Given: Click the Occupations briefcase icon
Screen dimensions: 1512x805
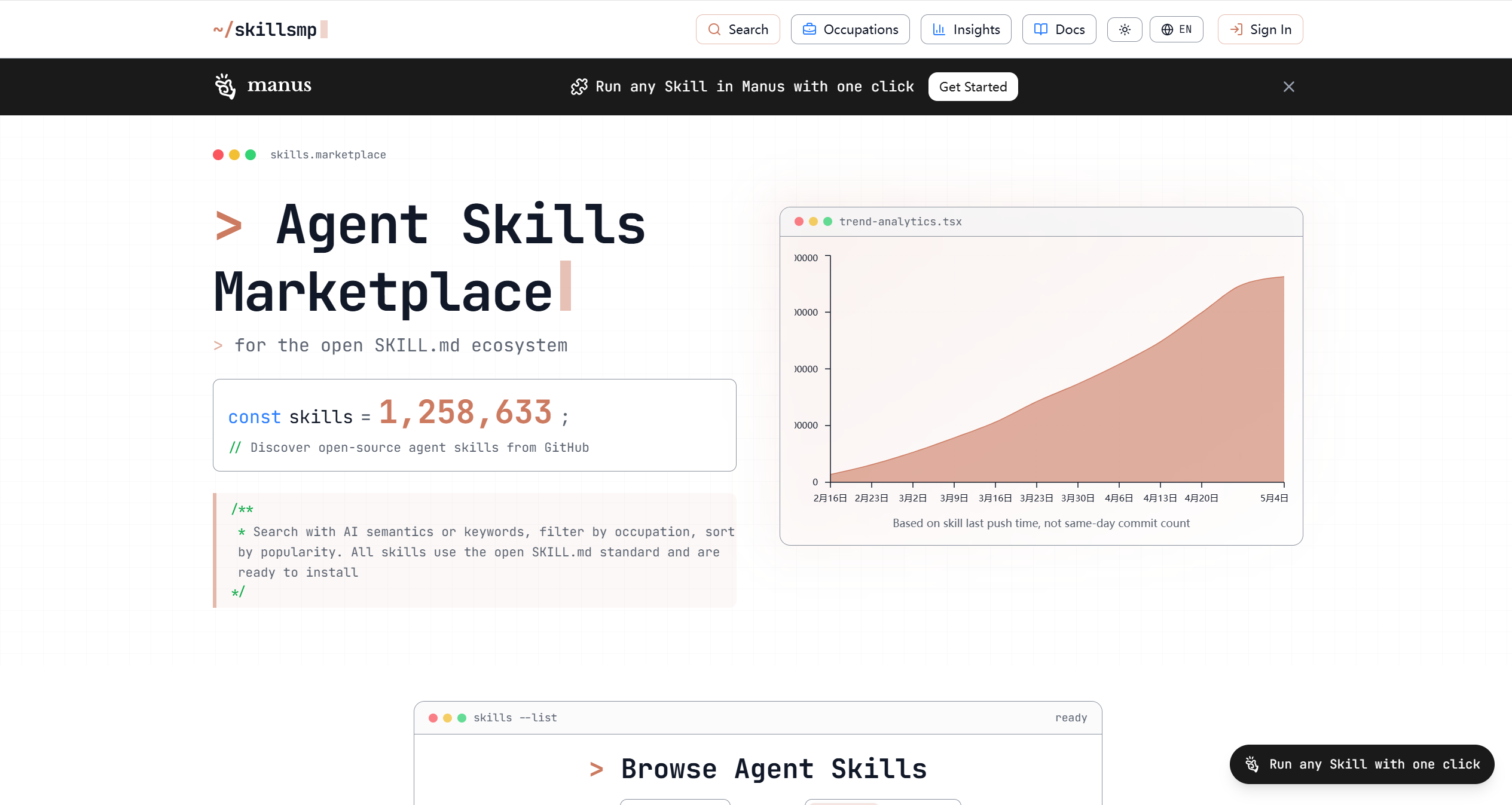Looking at the screenshot, I should click(x=810, y=29).
